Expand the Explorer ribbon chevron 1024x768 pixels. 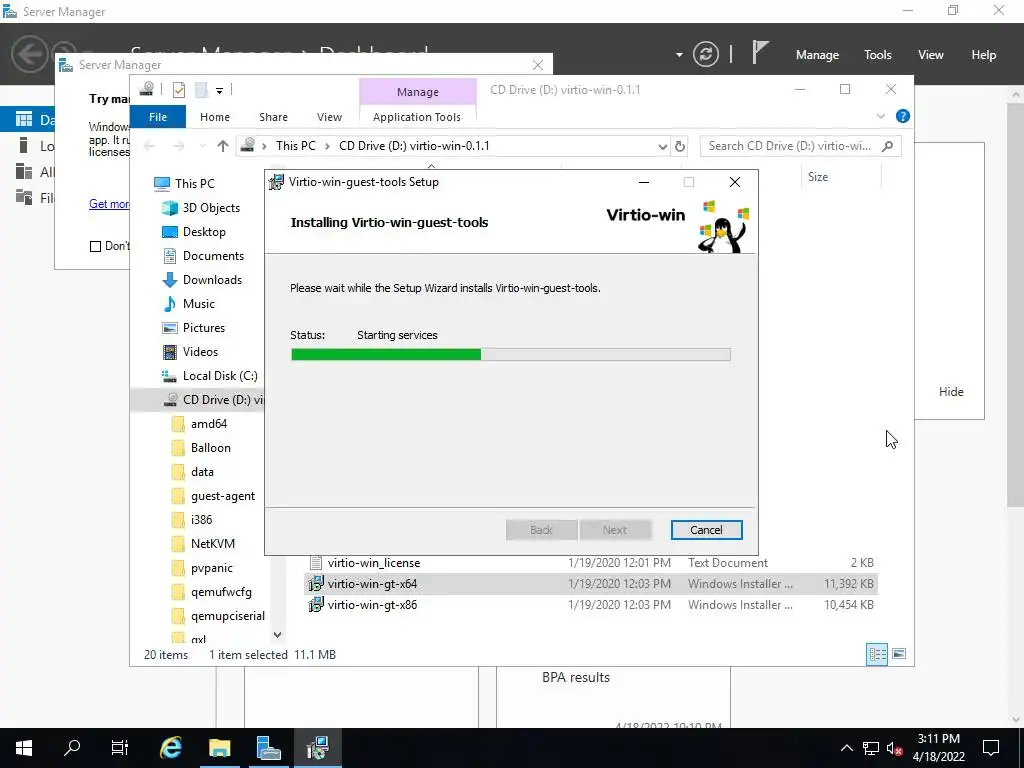point(880,116)
